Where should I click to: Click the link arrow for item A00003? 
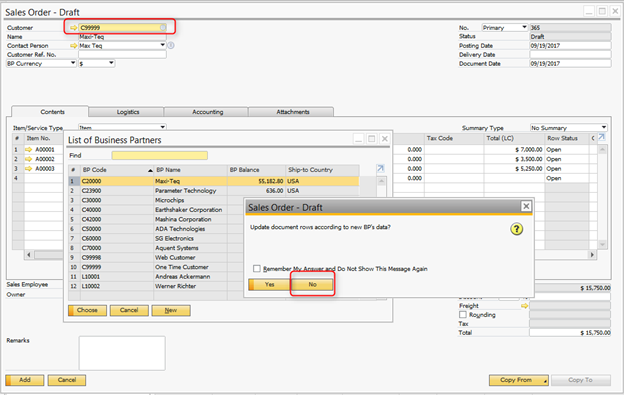[x=29, y=169]
